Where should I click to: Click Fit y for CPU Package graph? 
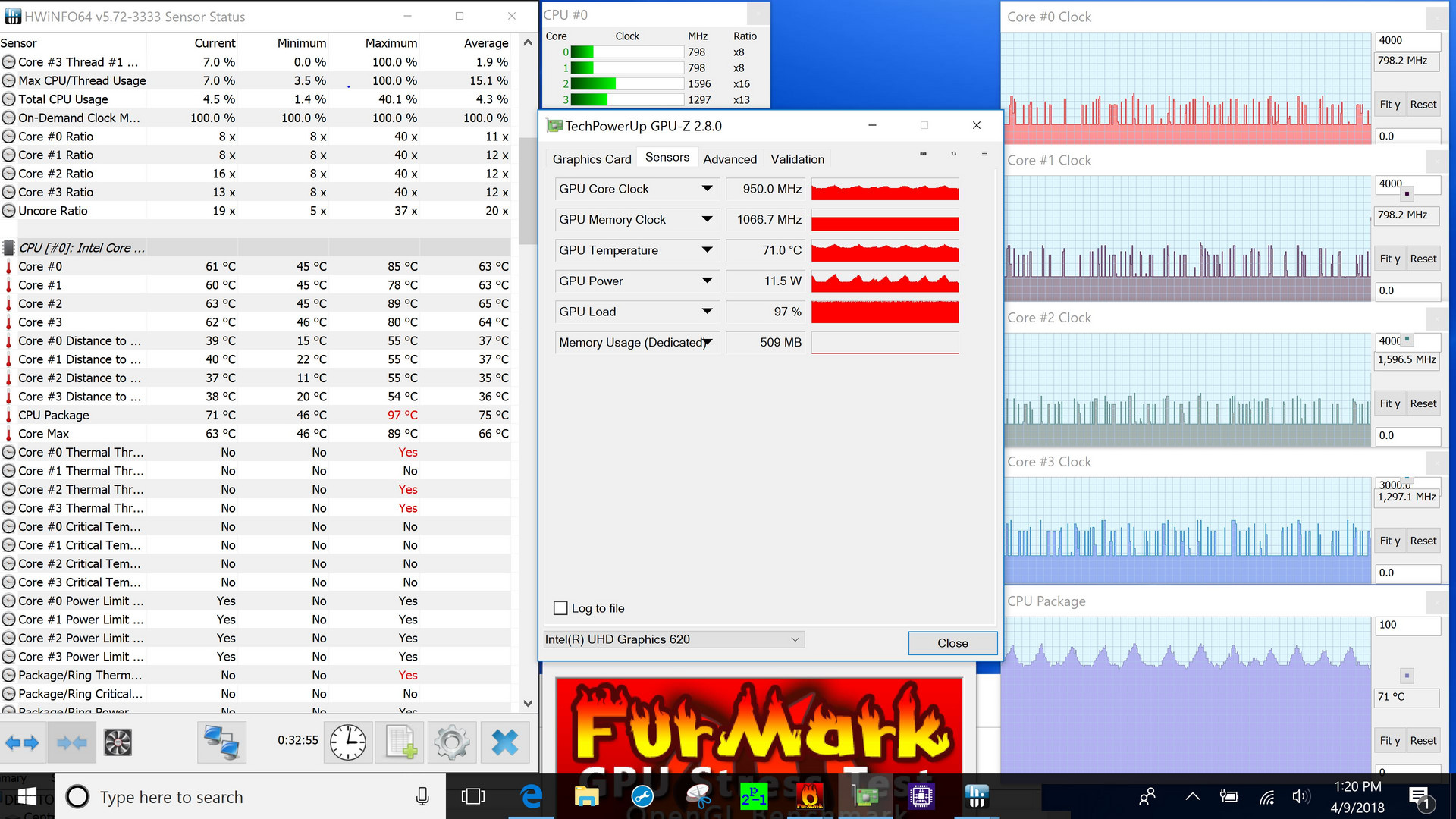coord(1389,741)
